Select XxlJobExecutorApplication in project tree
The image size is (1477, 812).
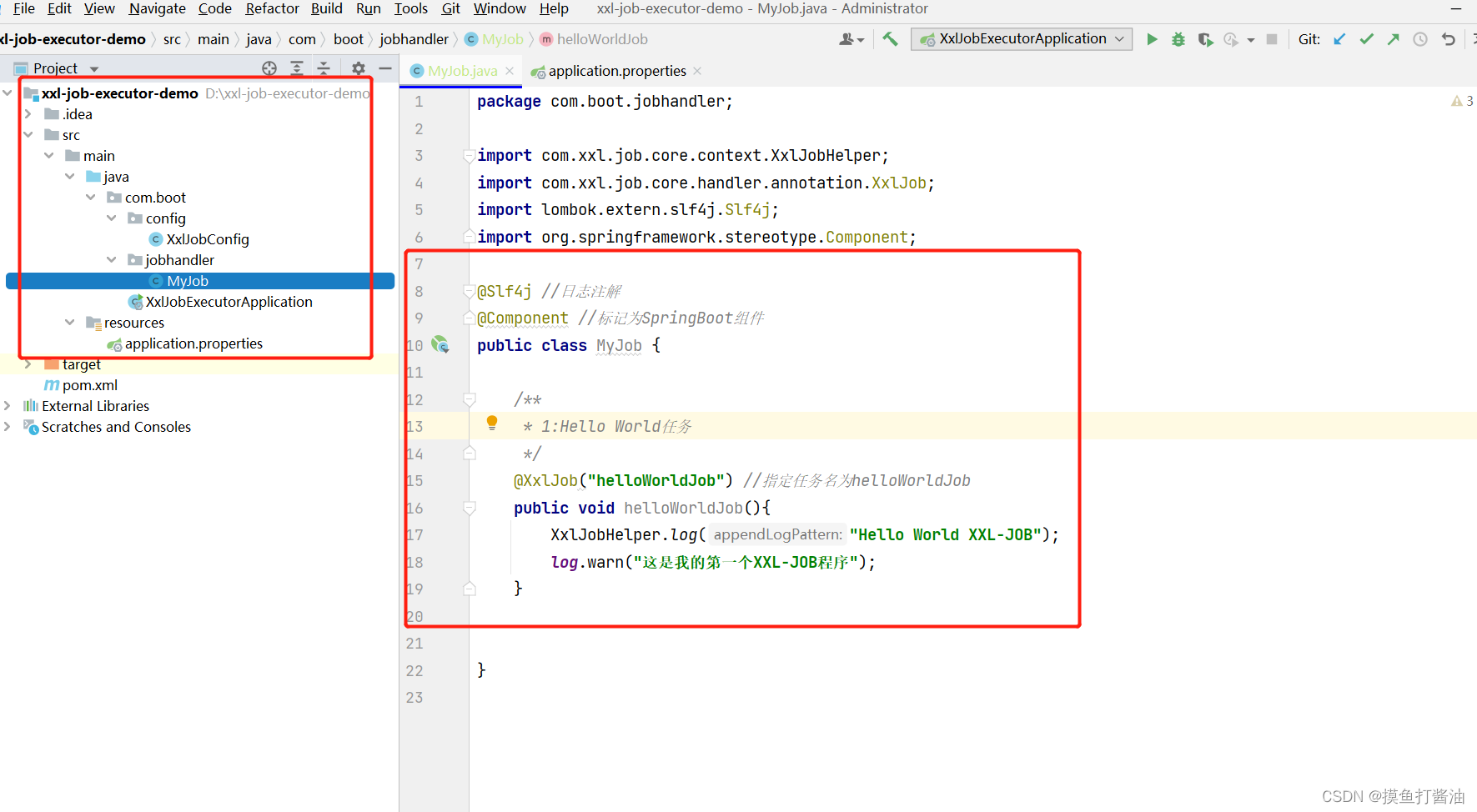point(220,302)
